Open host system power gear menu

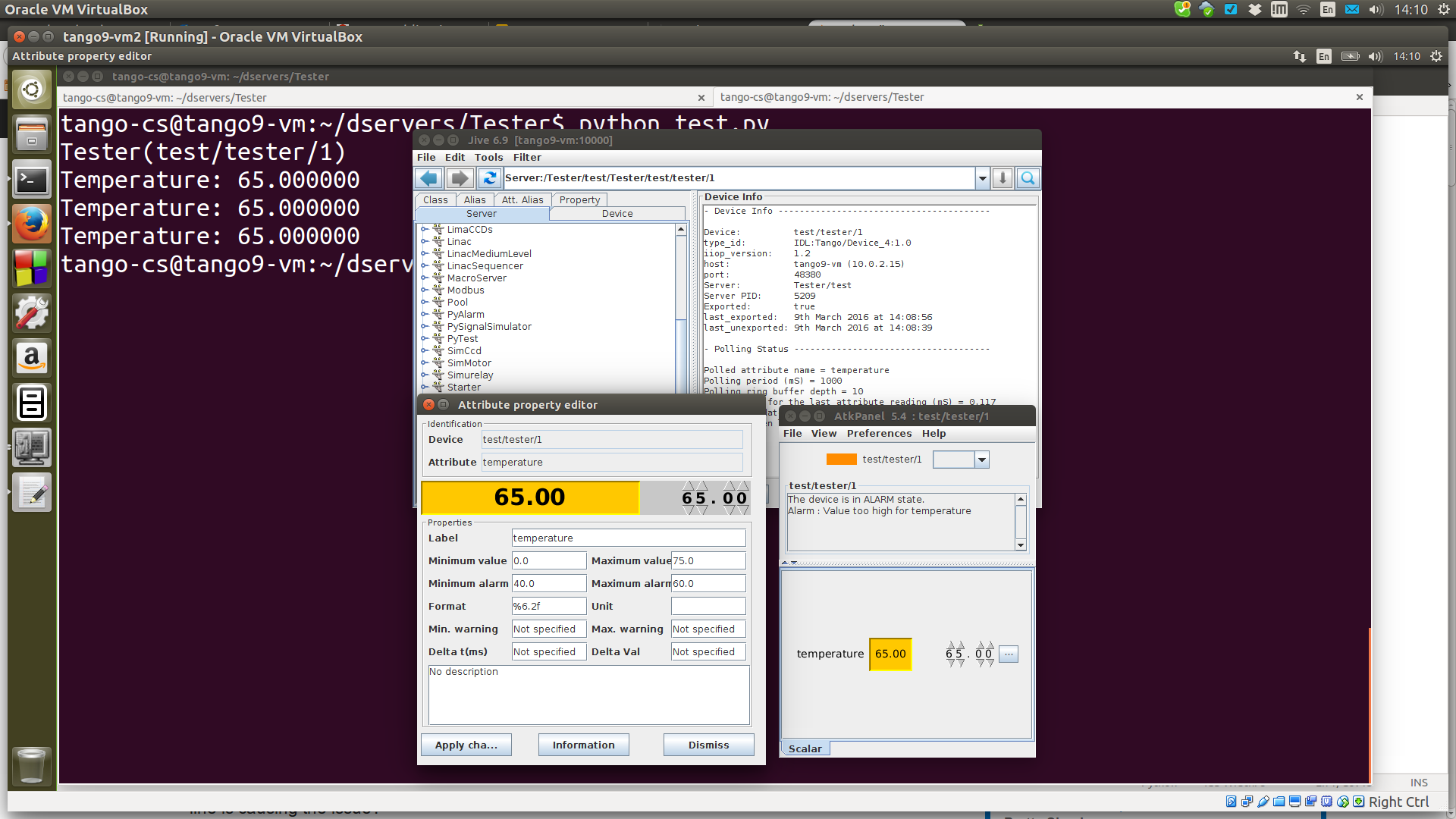1444,9
